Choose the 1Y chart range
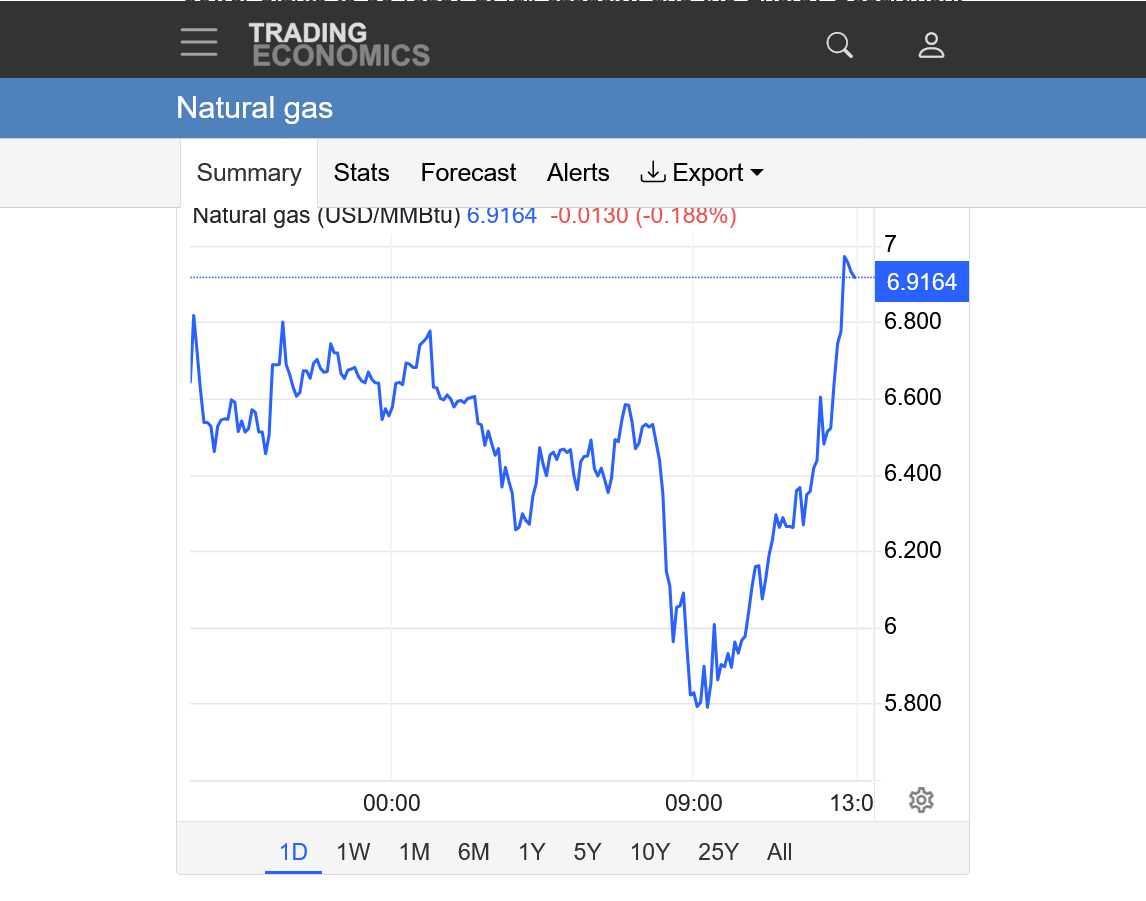 point(531,852)
